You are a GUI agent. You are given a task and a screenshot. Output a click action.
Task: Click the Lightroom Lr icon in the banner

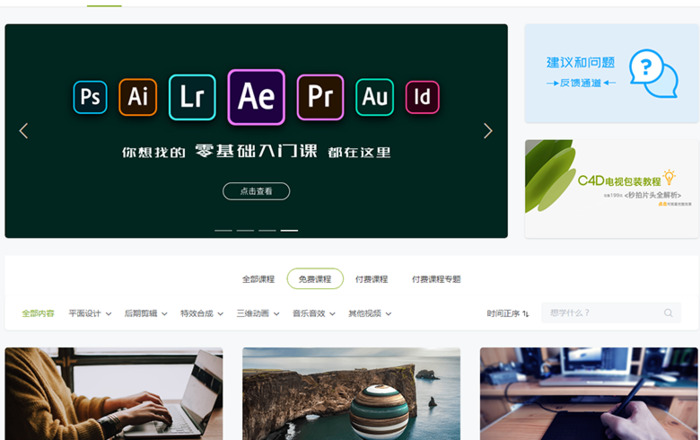point(192,97)
